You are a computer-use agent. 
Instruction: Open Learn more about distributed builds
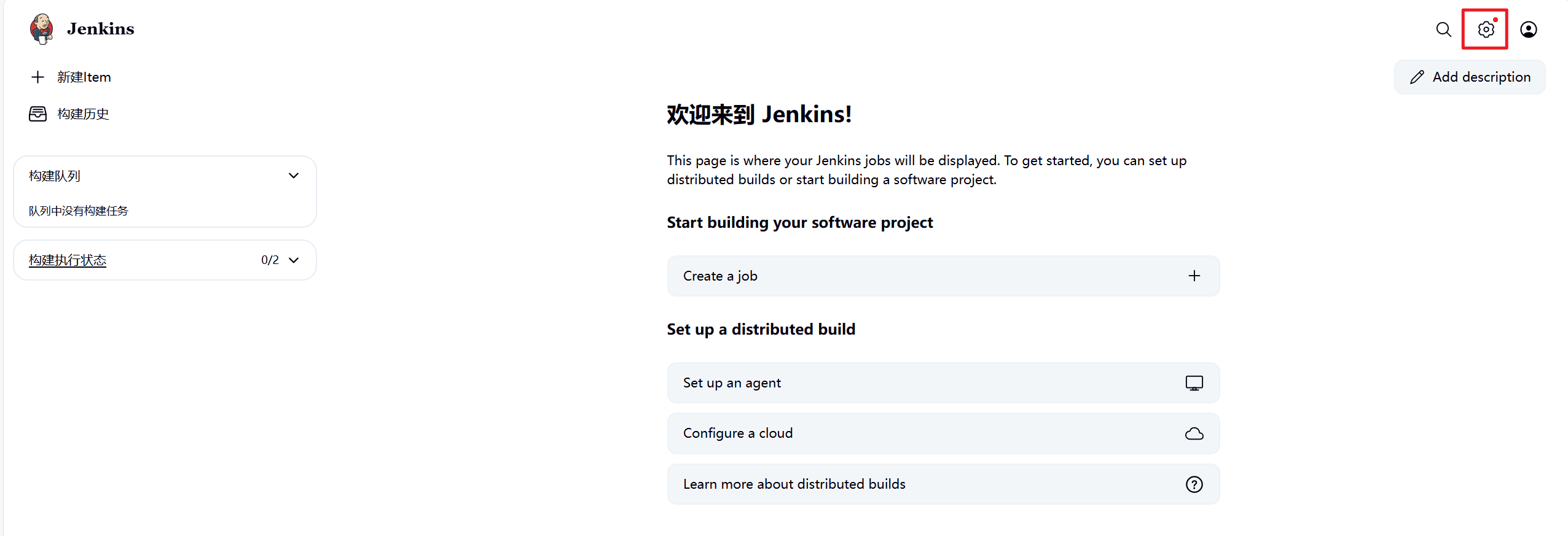pos(794,484)
